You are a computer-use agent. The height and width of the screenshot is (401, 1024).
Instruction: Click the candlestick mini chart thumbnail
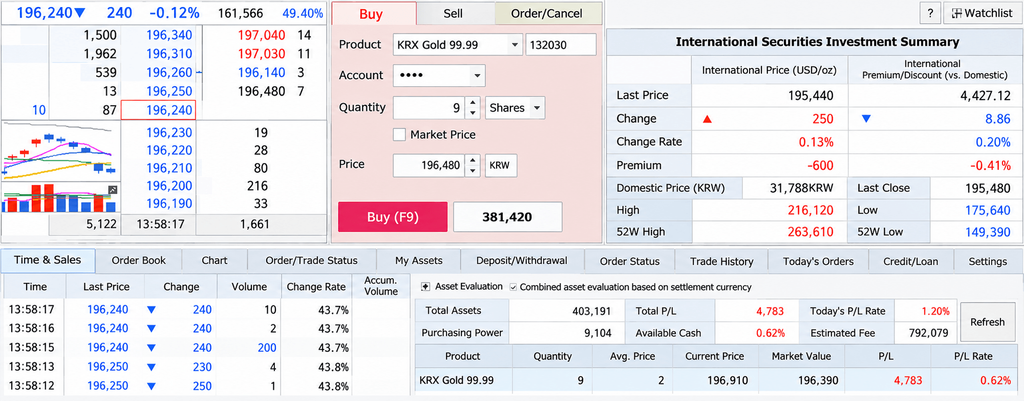60,153
